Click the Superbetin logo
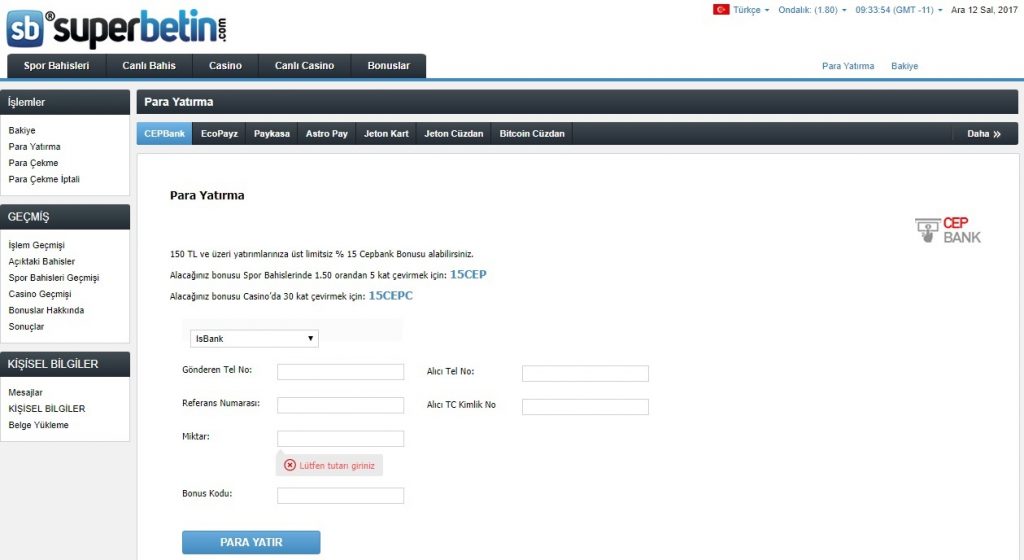Viewport: 1024px width, 560px height. pyautogui.click(x=117, y=28)
